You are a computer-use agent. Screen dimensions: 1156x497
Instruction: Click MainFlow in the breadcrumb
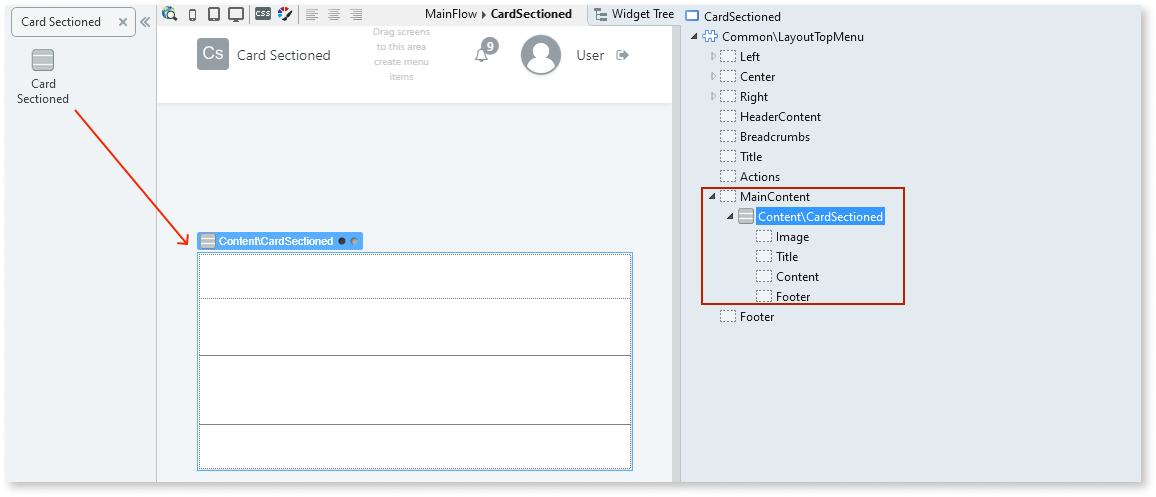(451, 14)
